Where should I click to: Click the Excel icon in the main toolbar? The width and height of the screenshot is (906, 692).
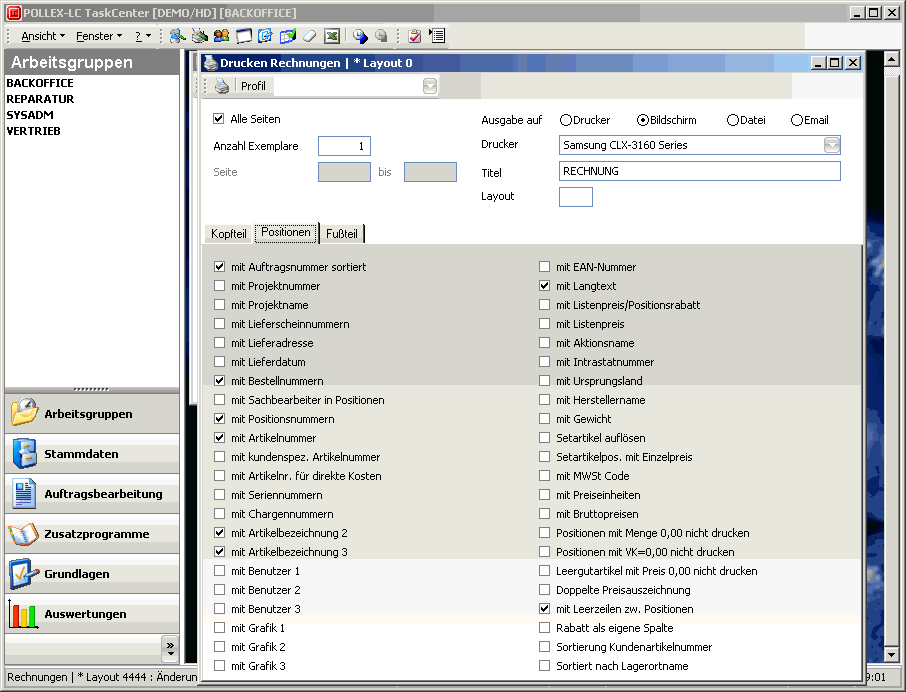coord(331,36)
